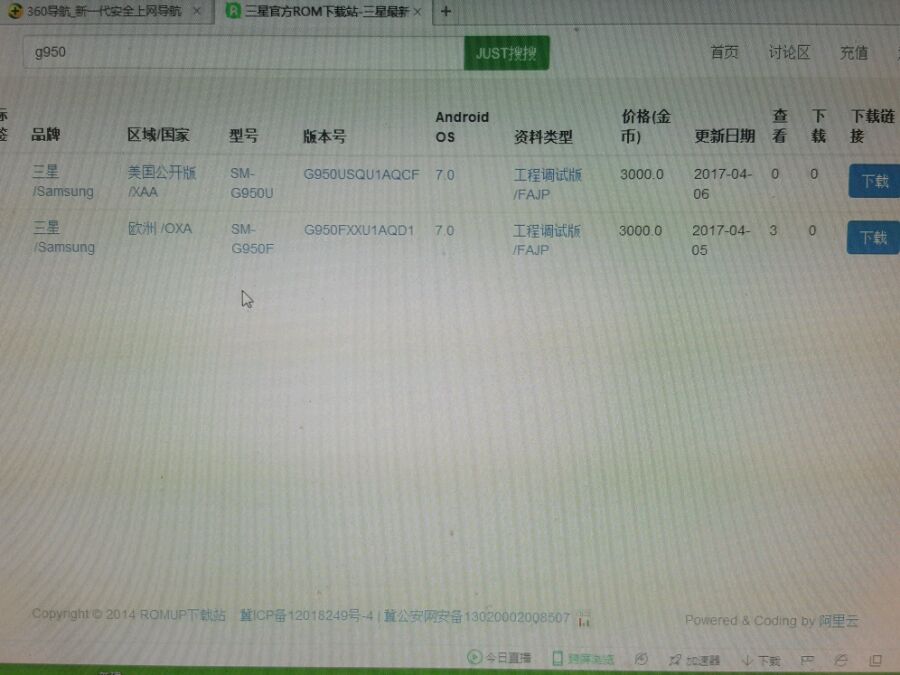The height and width of the screenshot is (675, 900).
Task: Click the circular refresh icon in status bar
Action: click(641, 659)
